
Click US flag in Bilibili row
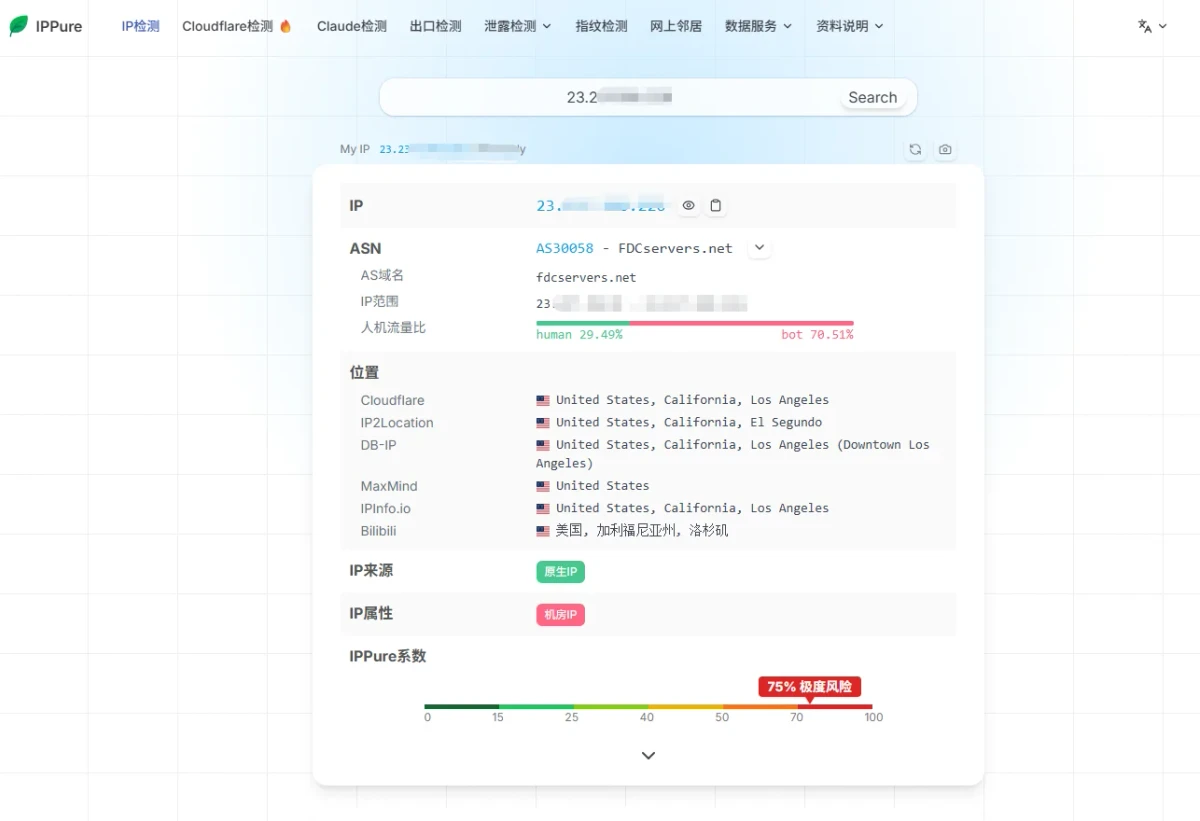(x=543, y=531)
